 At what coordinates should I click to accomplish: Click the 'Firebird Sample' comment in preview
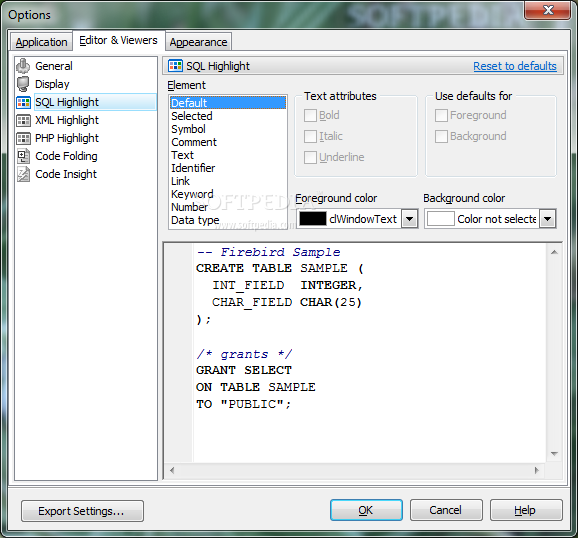[x=268, y=252]
